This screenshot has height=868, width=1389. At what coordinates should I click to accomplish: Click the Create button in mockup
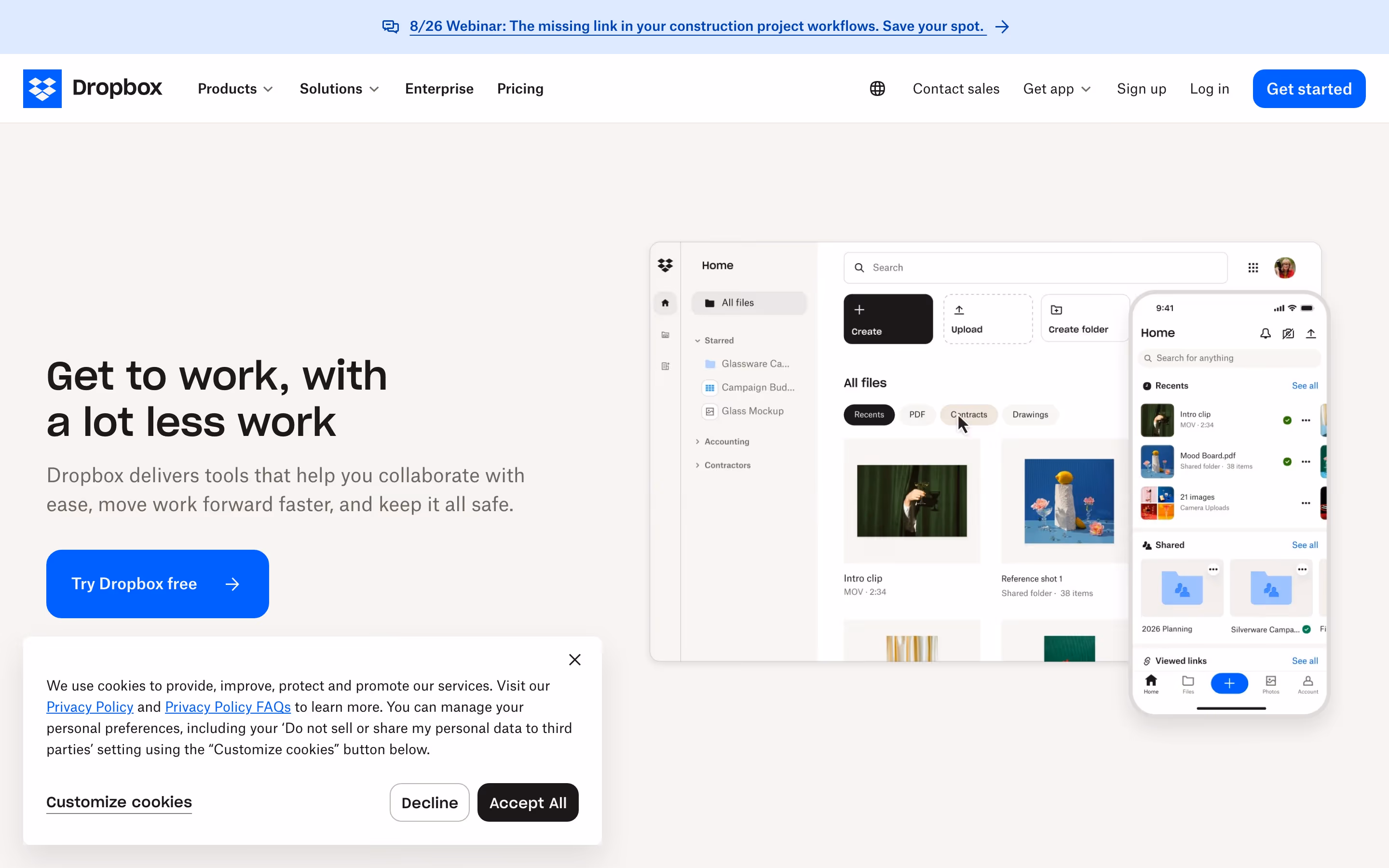tap(888, 319)
